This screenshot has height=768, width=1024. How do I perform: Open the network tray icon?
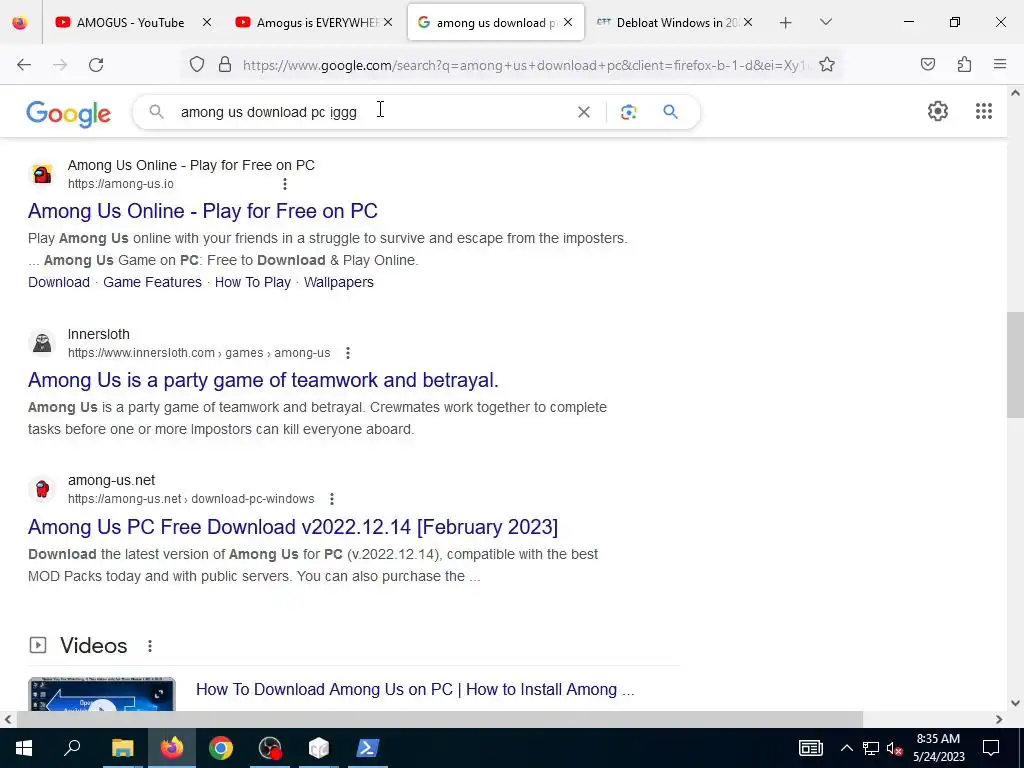point(871,748)
